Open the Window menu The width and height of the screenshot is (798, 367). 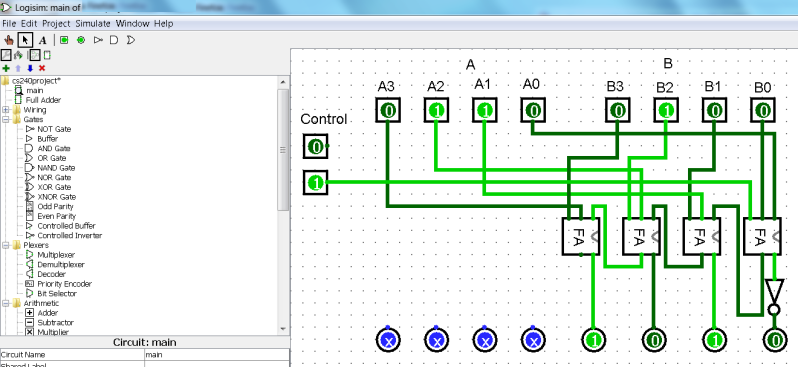(132, 23)
